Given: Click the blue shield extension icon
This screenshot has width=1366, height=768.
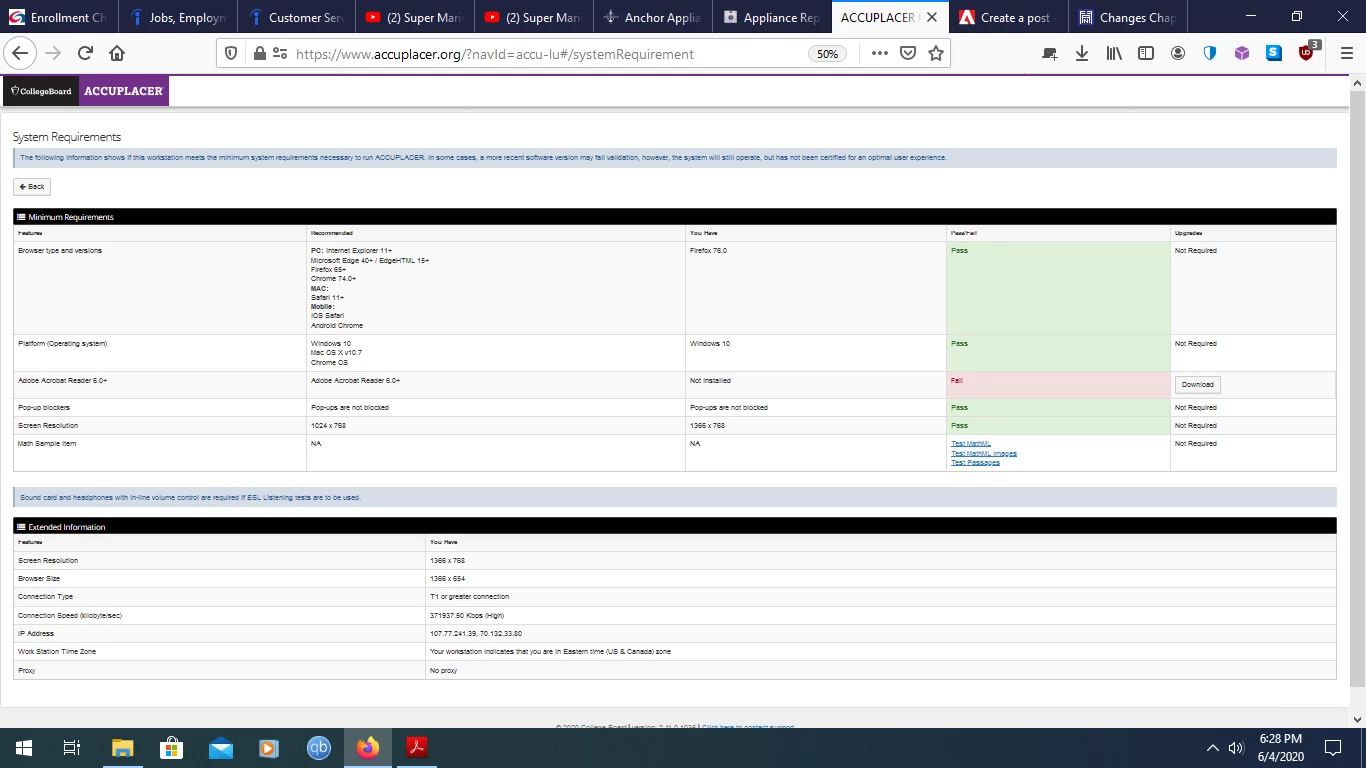Looking at the screenshot, I should 1210,54.
